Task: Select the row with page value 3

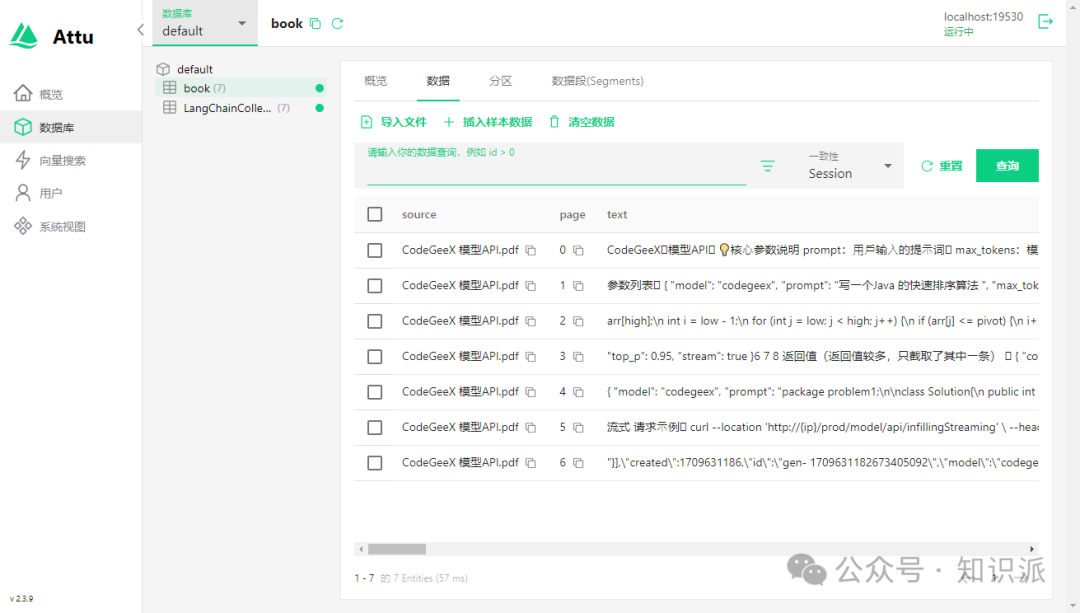Action: tap(374, 356)
